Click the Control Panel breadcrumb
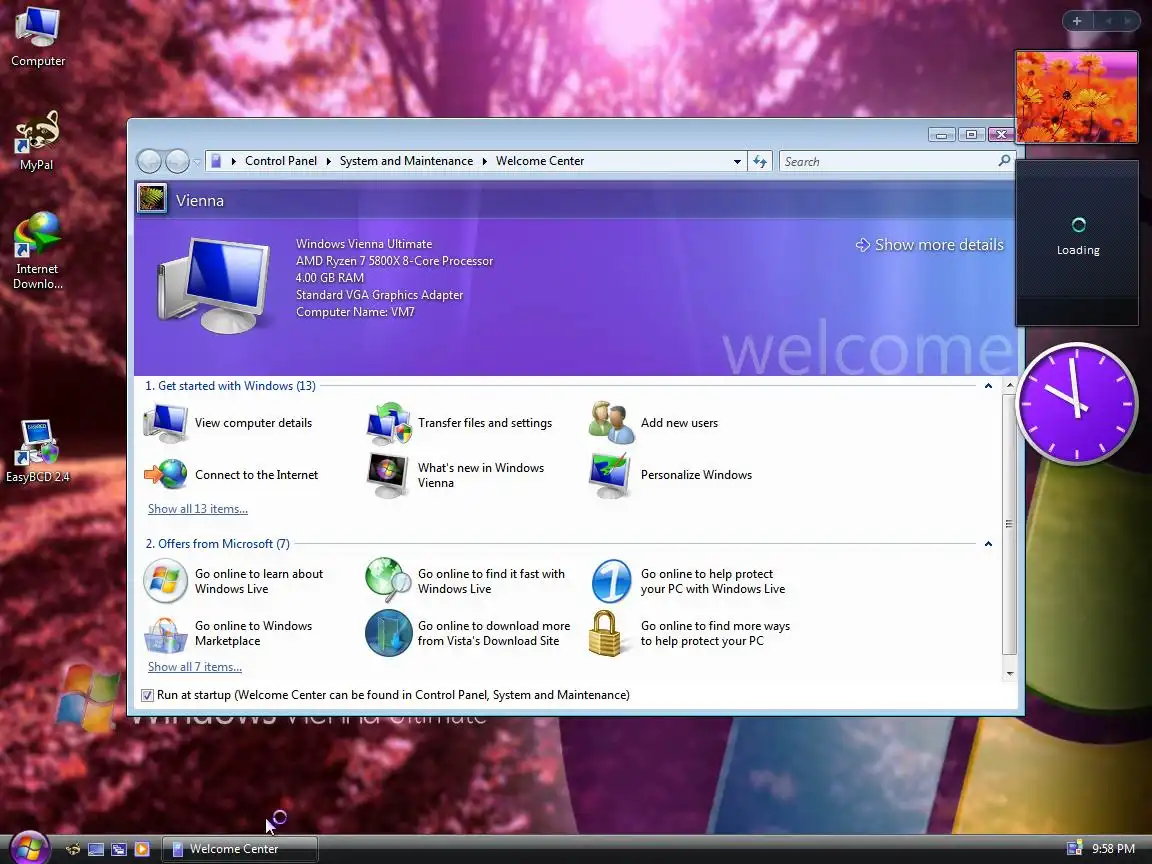Image resolution: width=1152 pixels, height=864 pixels. tap(281, 161)
